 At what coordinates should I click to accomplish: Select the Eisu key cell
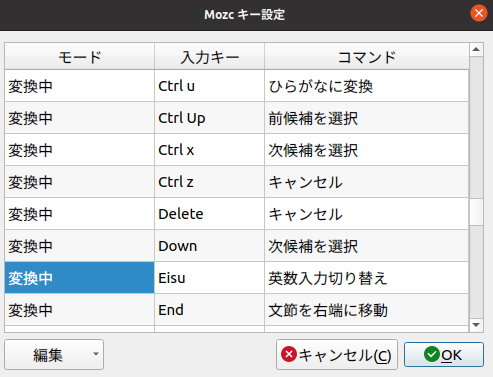pos(209,278)
